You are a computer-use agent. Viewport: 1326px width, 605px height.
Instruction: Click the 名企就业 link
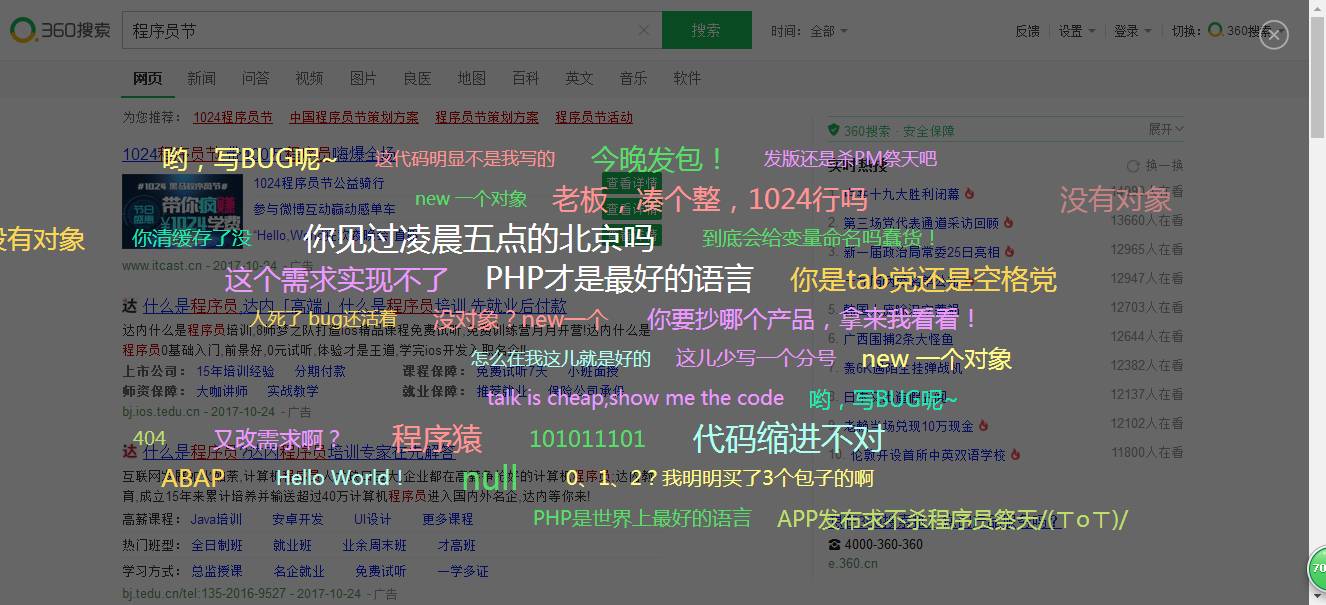(x=298, y=571)
